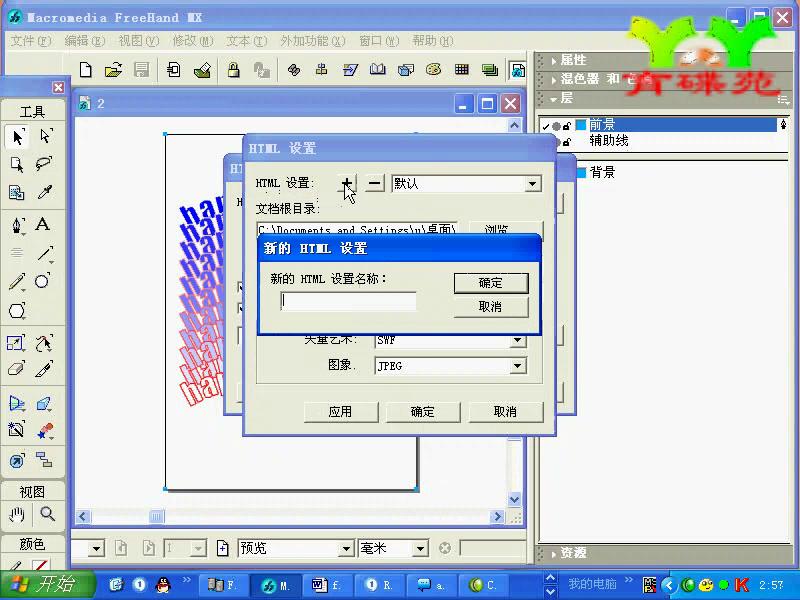
Task: Open the 默认 HTML setting dropdown
Action: click(532, 184)
